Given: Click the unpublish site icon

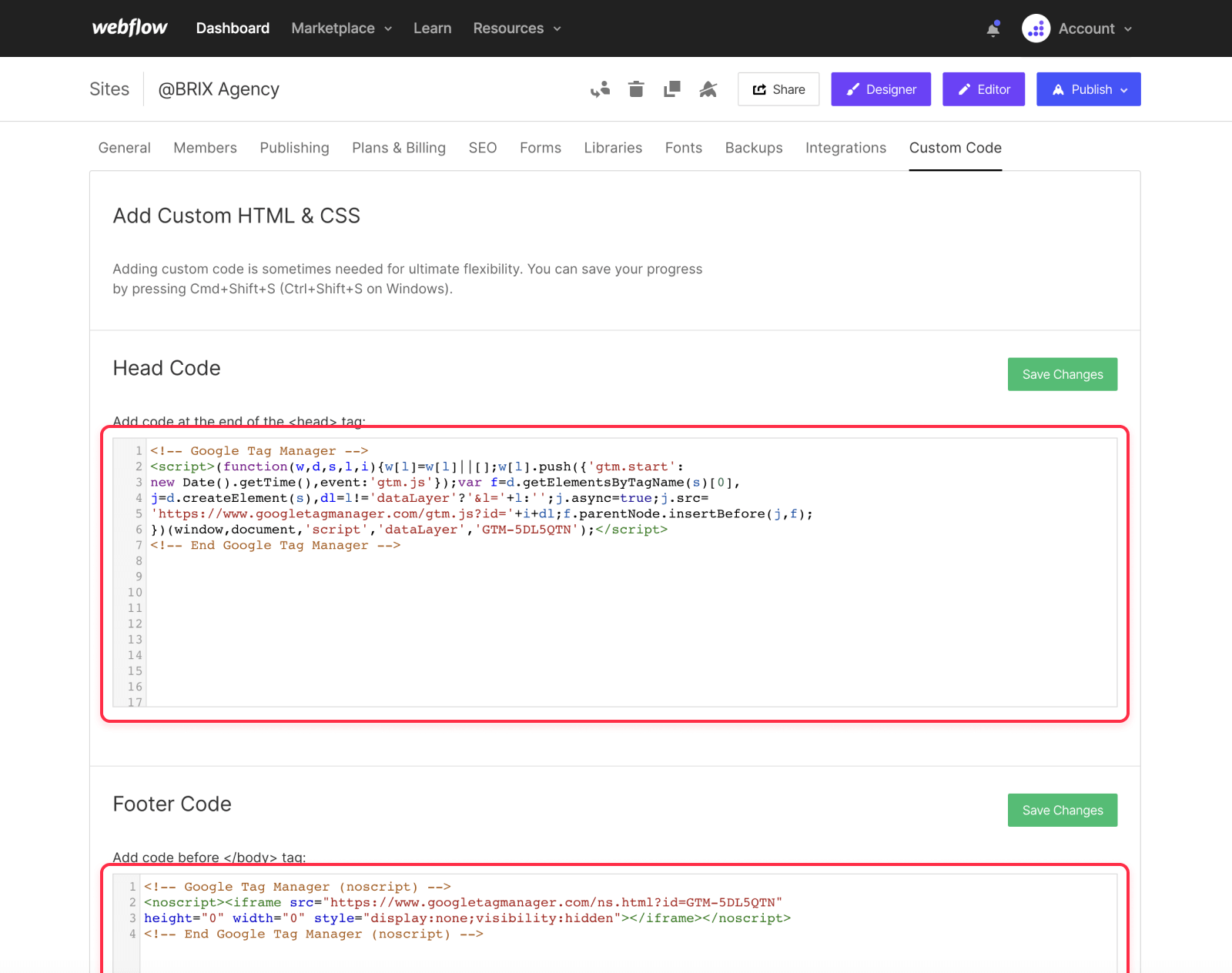Looking at the screenshot, I should pos(708,89).
